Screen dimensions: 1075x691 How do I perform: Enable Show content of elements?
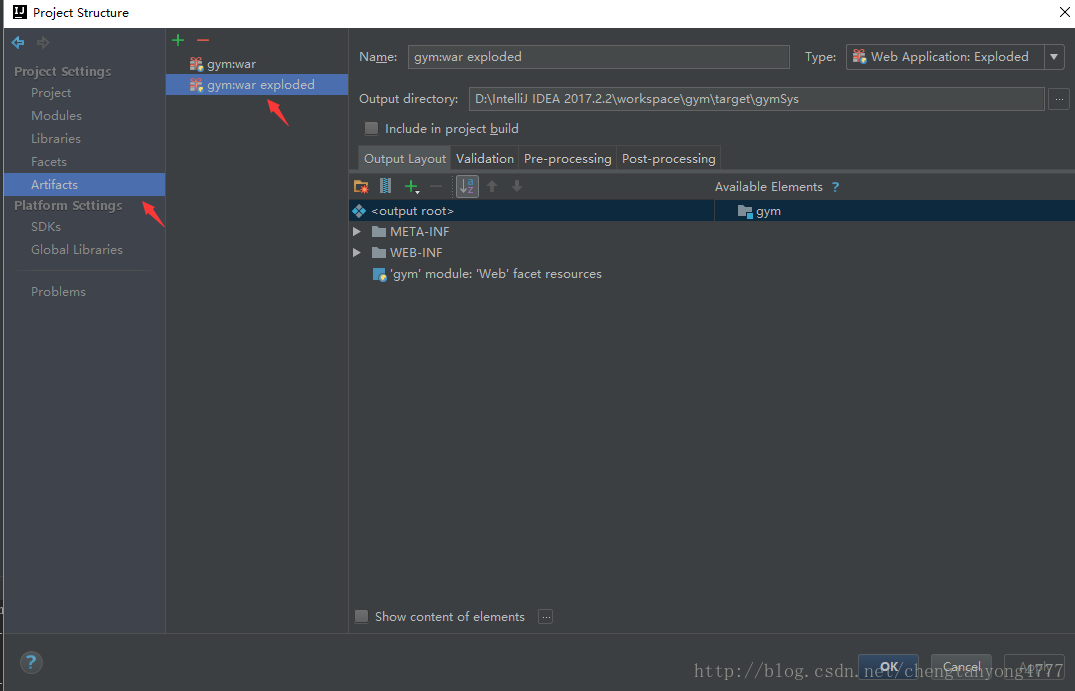[361, 616]
